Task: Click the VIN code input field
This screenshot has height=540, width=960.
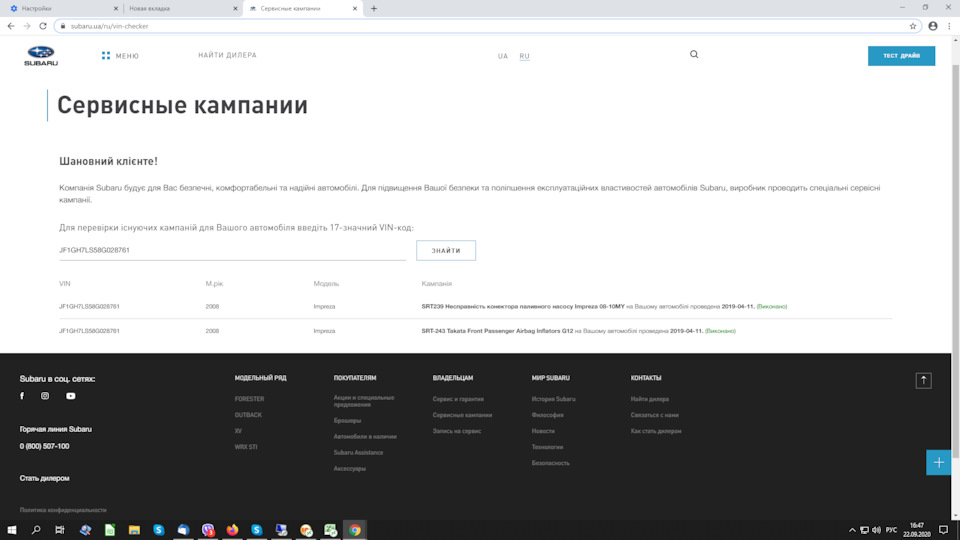Action: click(x=232, y=250)
